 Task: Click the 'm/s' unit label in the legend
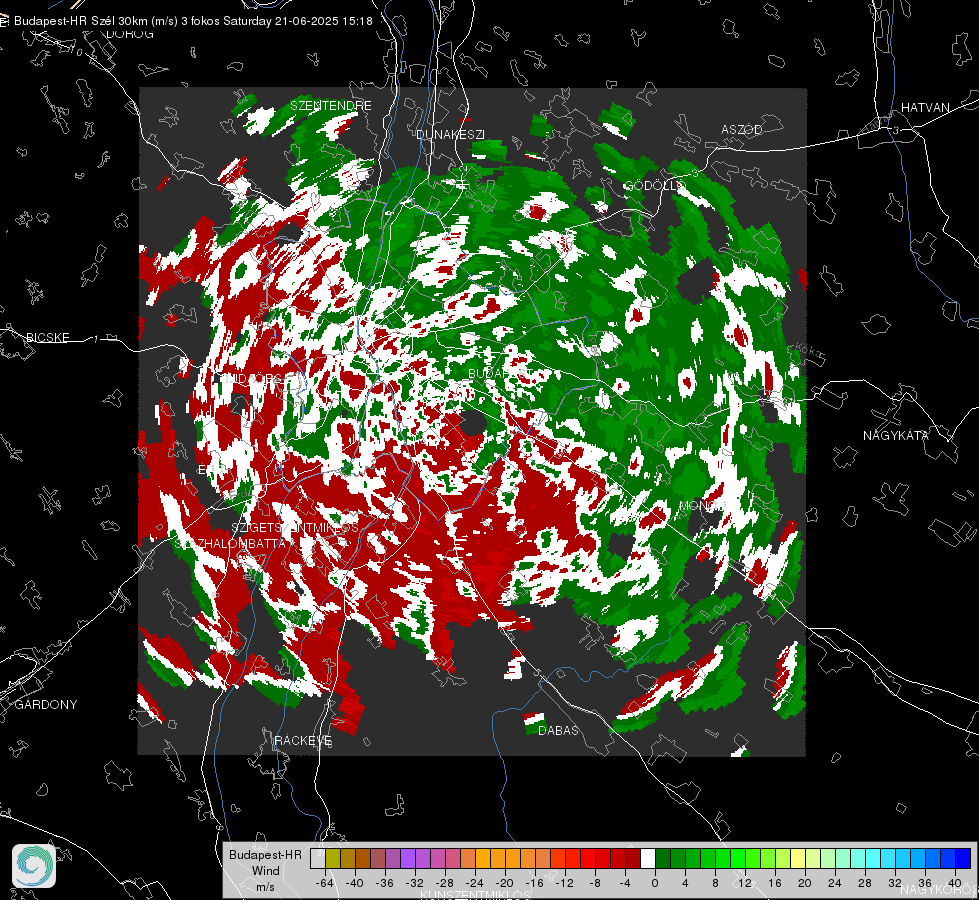pos(265,887)
